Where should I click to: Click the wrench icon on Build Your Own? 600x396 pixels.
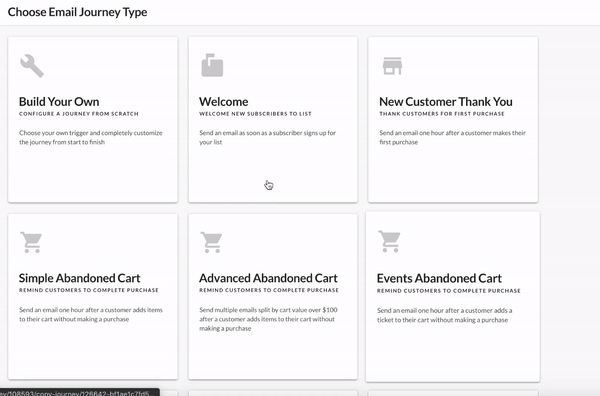pyautogui.click(x=32, y=66)
